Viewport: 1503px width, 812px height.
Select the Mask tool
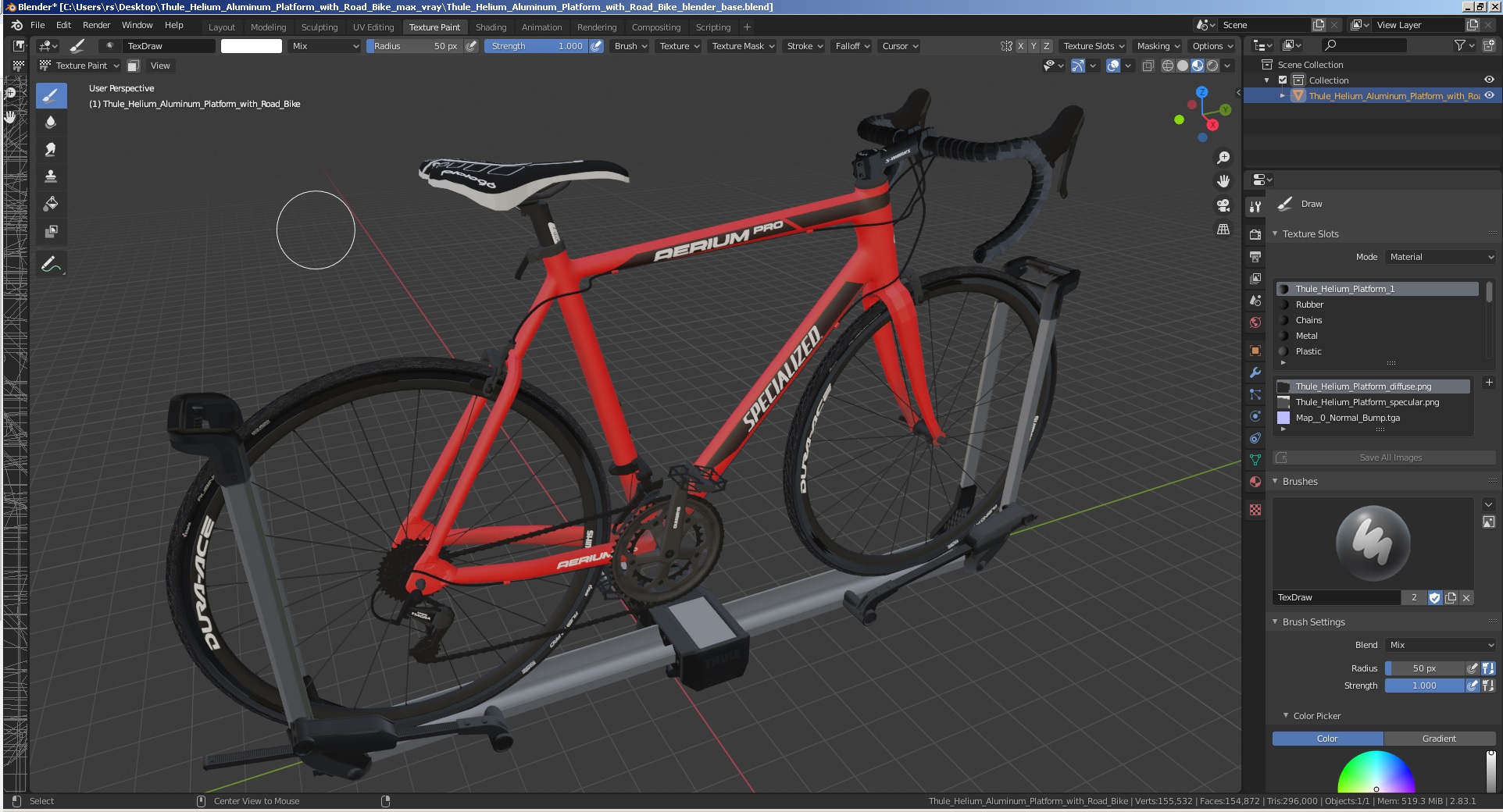click(x=51, y=231)
